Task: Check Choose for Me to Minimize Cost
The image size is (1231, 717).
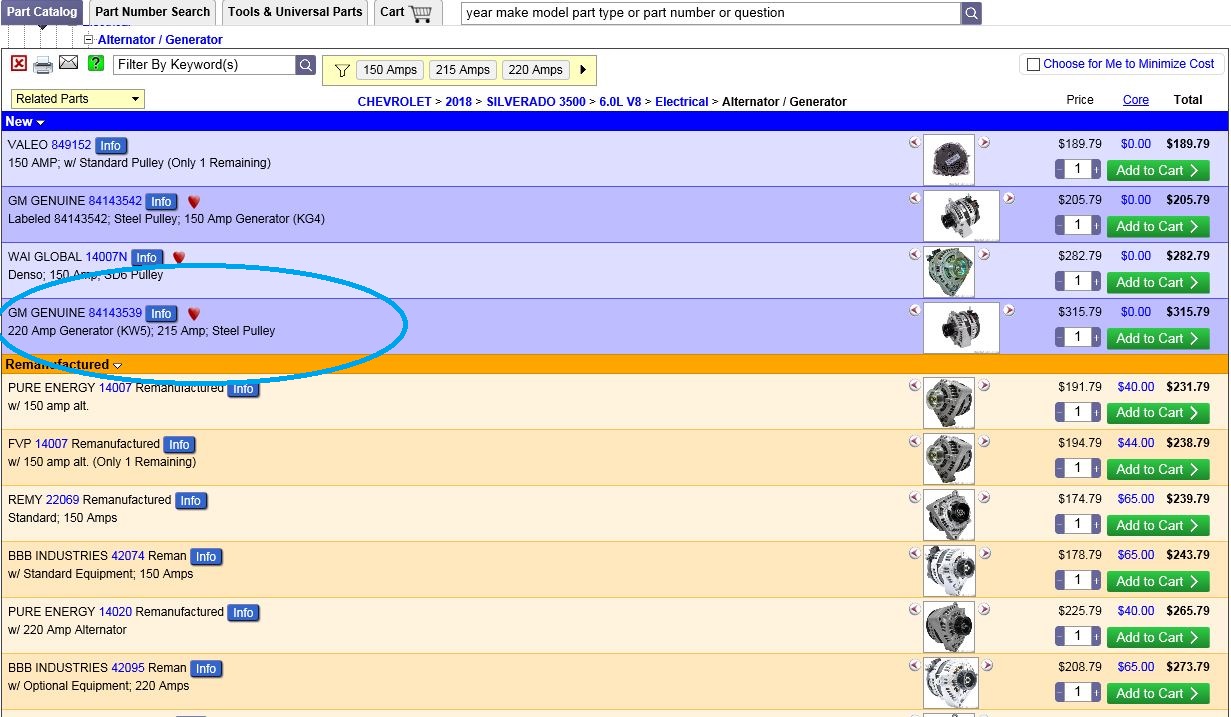Action: click(x=1034, y=64)
